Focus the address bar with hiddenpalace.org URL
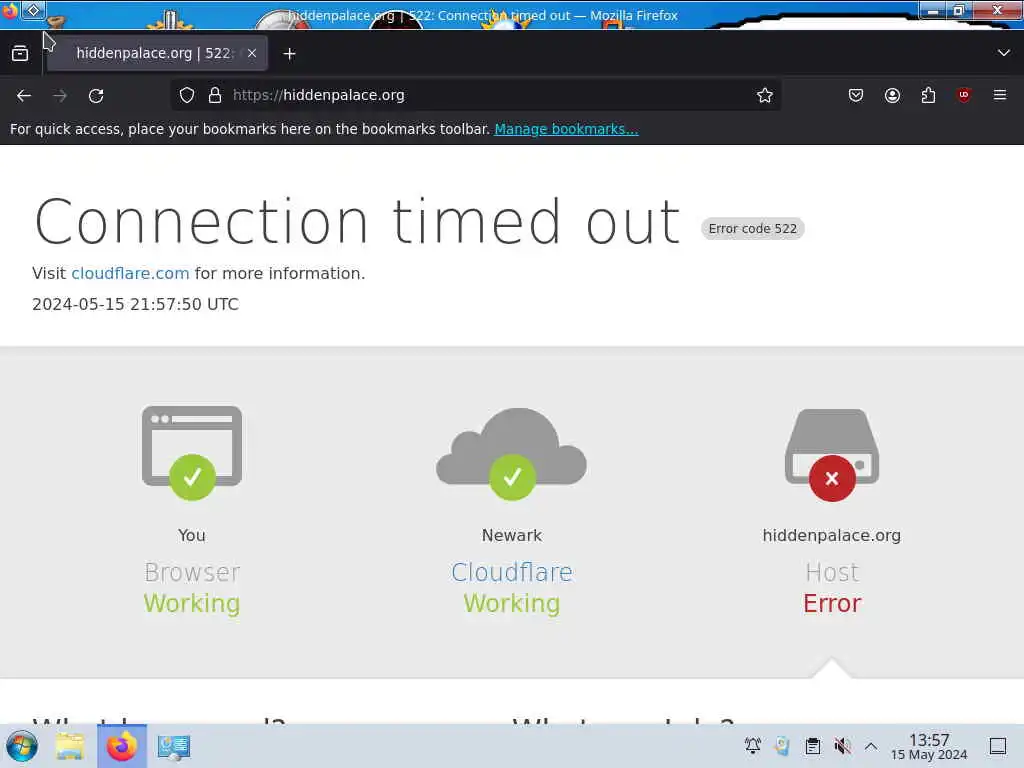 pos(475,95)
